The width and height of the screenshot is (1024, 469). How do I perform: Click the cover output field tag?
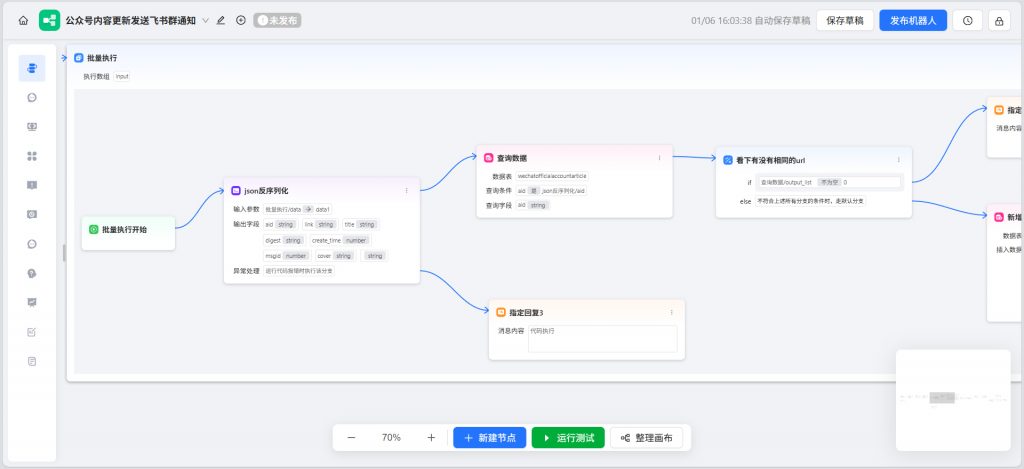[x=335, y=256]
